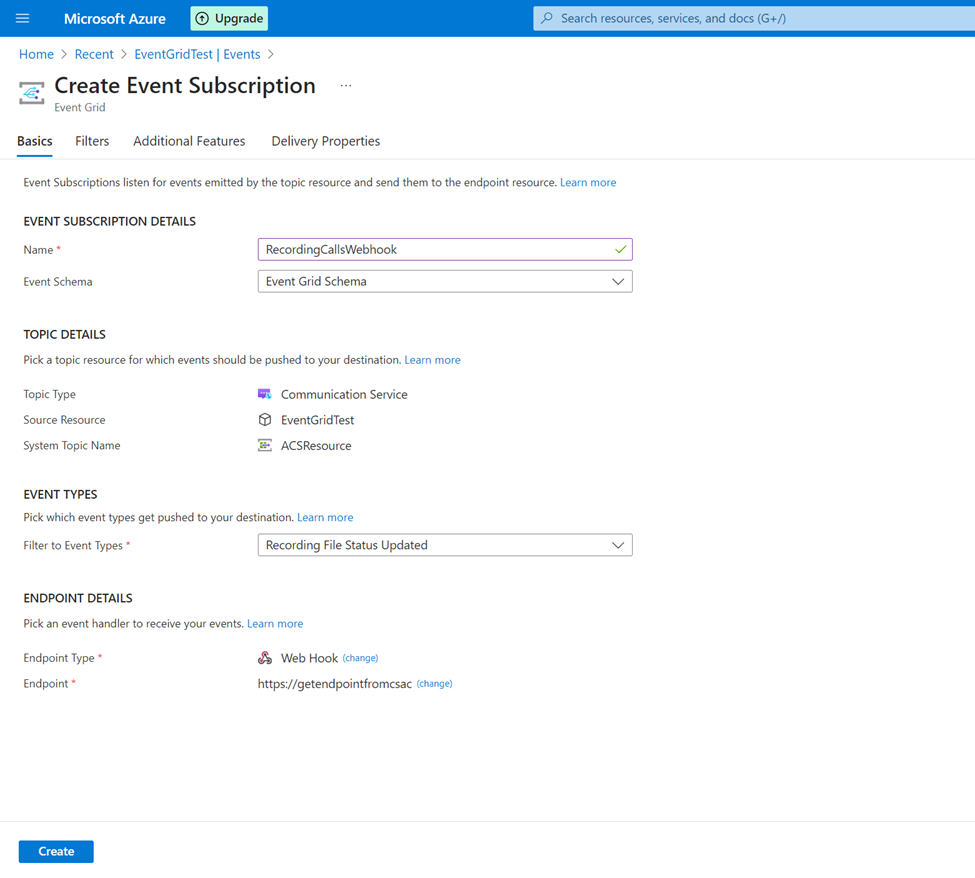Click the Event Grid subscription page icon
The width and height of the screenshot is (975, 878).
[x=31, y=93]
